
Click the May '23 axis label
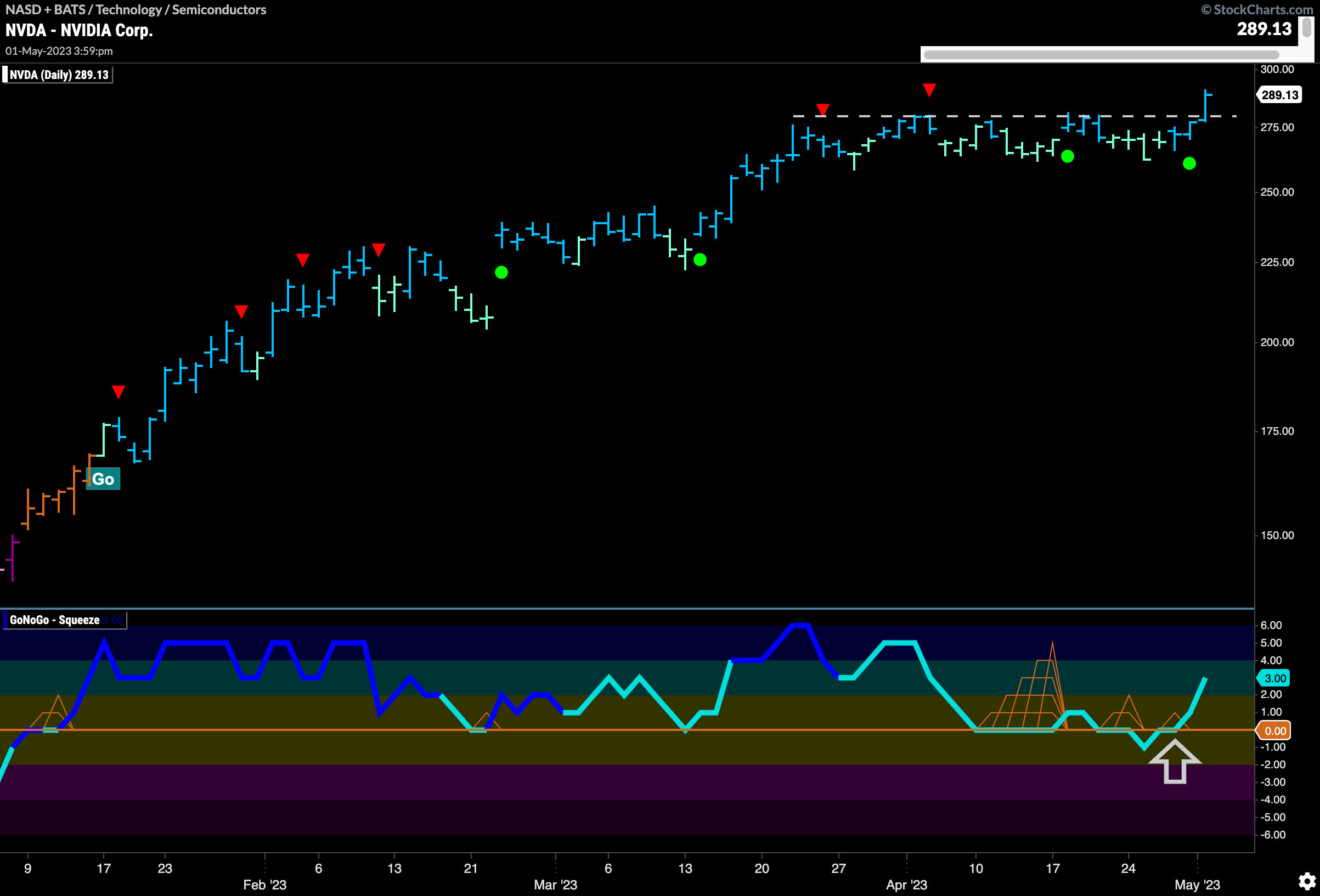[x=1197, y=884]
